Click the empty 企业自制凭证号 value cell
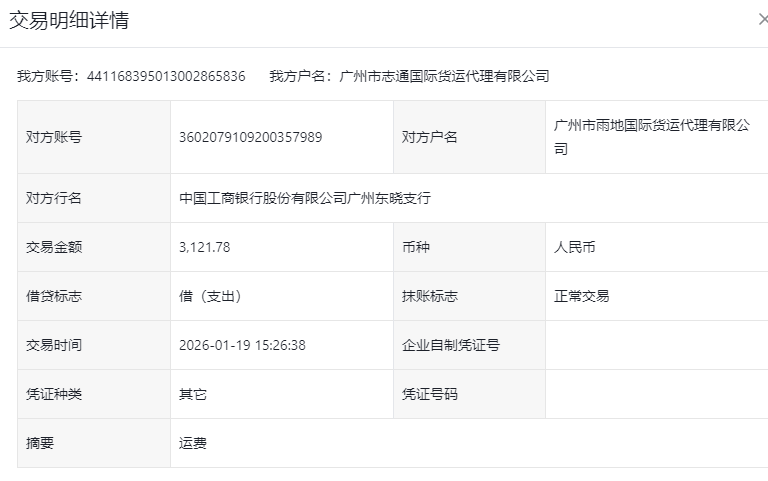This screenshot has width=768, height=481. click(x=656, y=345)
